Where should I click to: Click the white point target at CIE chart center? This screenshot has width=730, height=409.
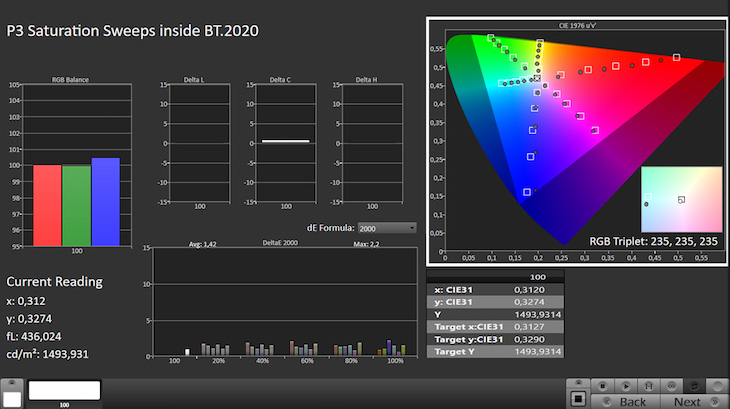tap(537, 78)
